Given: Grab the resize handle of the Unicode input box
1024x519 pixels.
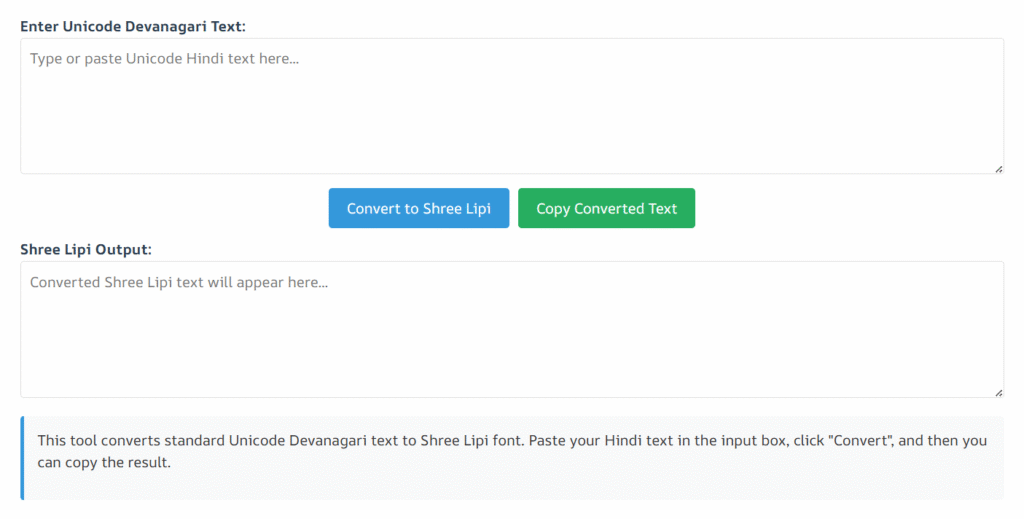Looking at the screenshot, I should pyautogui.click(x=999, y=169).
